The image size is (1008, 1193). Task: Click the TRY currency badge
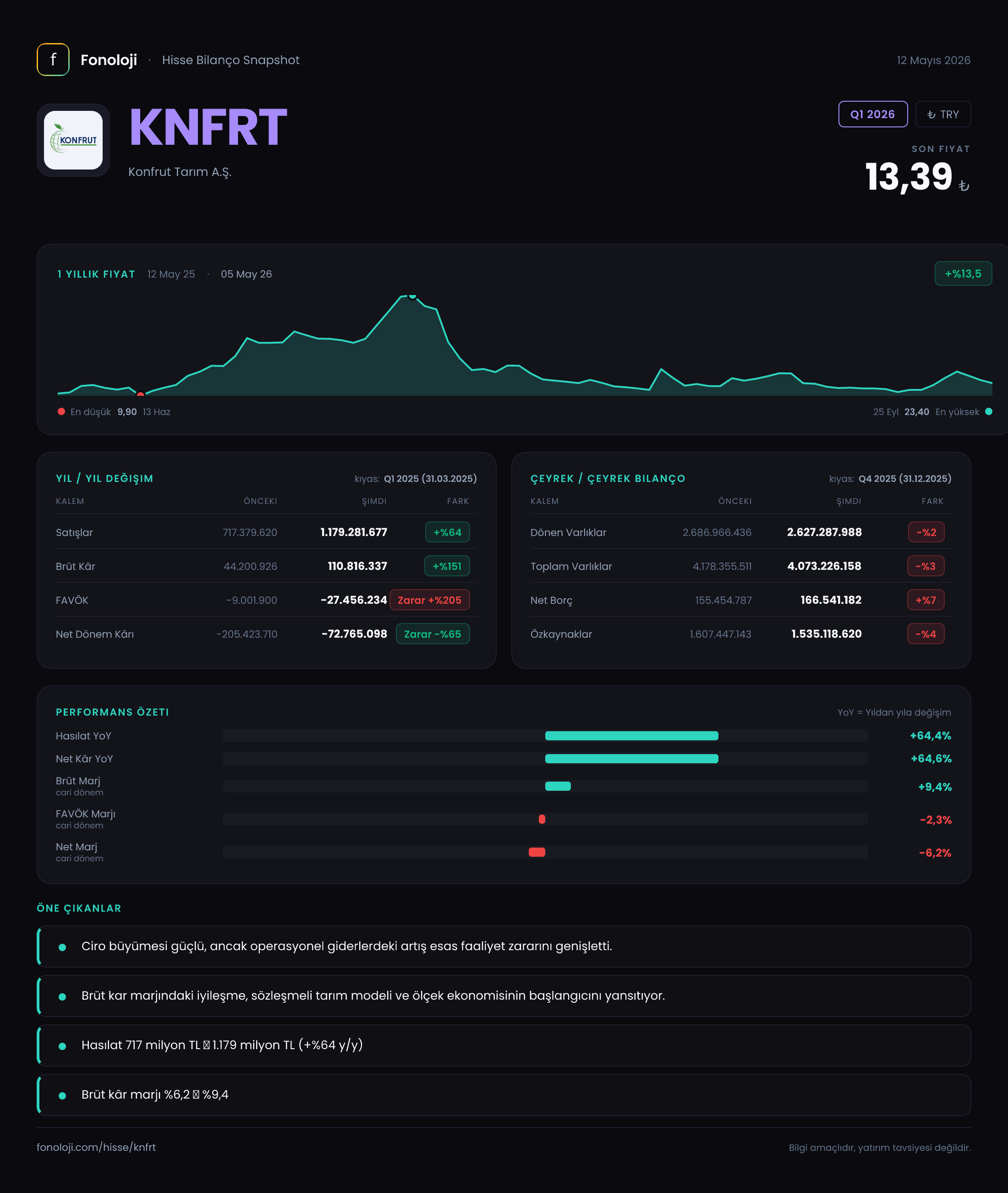coord(943,114)
